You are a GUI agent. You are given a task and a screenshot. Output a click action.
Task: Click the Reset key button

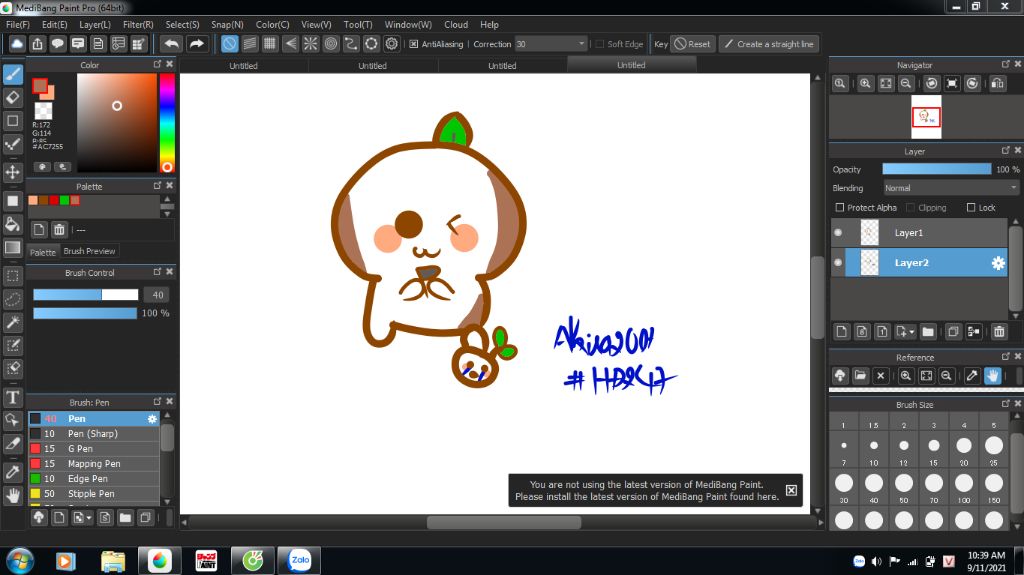point(692,44)
